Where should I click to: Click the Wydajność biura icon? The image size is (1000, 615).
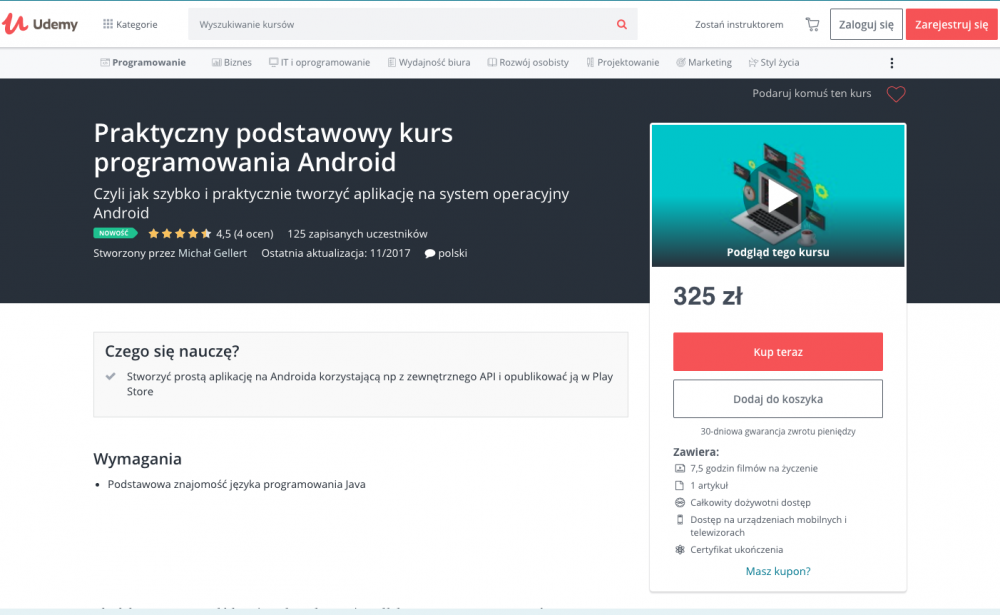[x=392, y=63]
